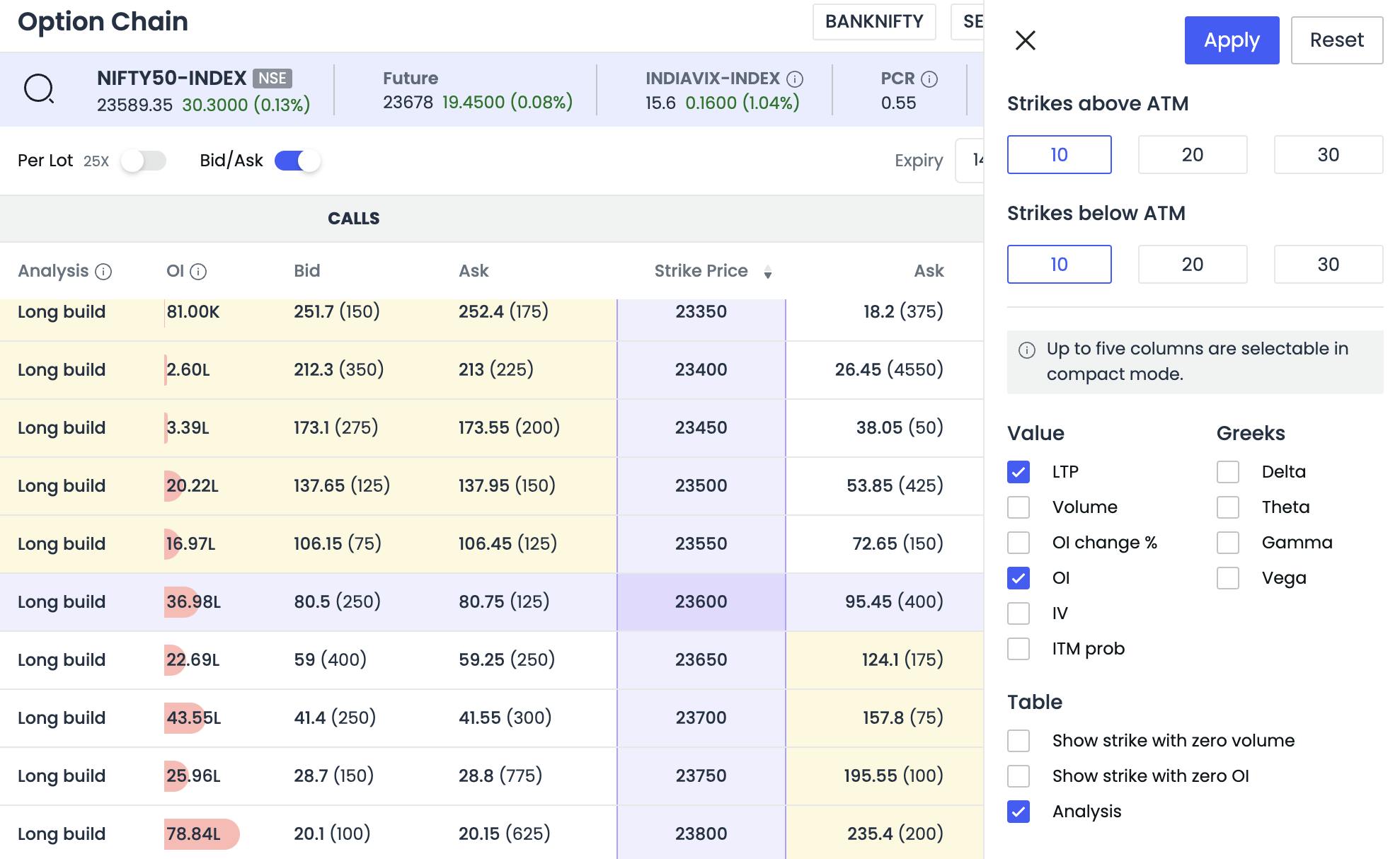Close the settings panel with X
1400x859 pixels.
(1025, 40)
